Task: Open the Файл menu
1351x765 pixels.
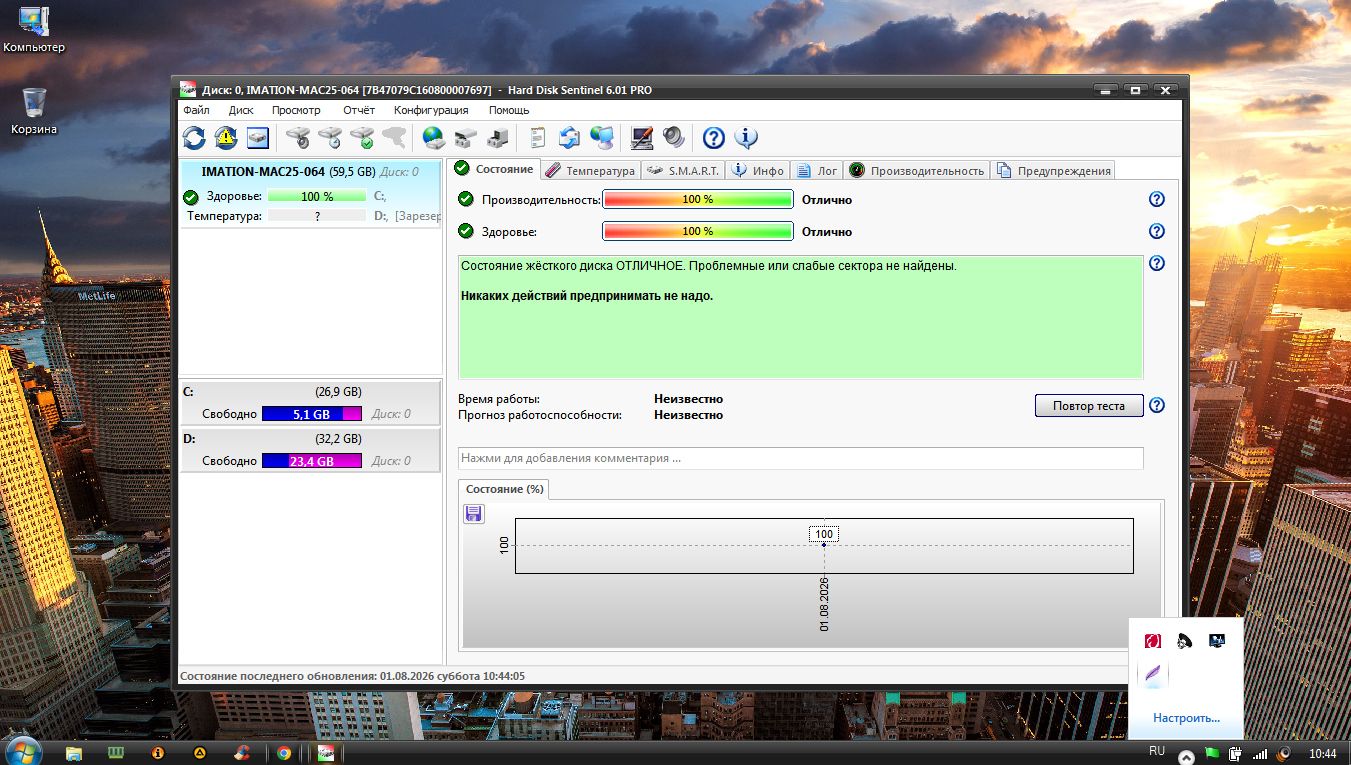Action: [196, 110]
